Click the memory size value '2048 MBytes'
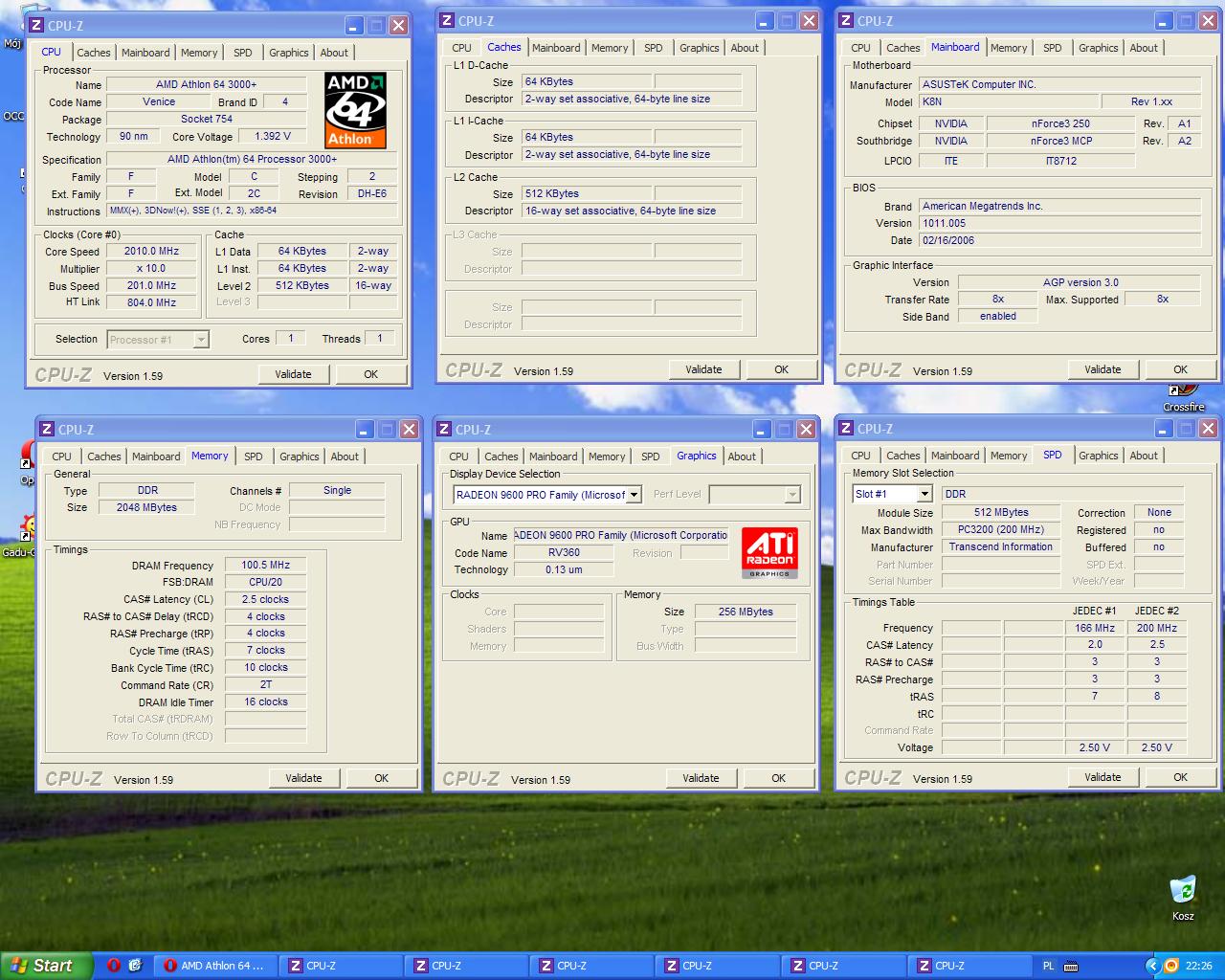1225x980 pixels. [x=146, y=507]
